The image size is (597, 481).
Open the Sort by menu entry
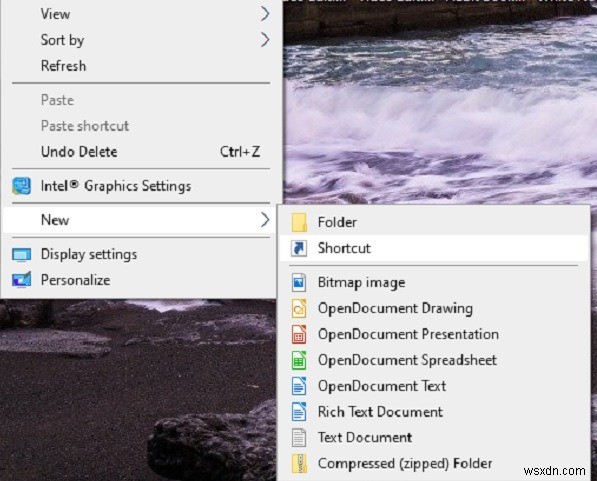[x=139, y=40]
